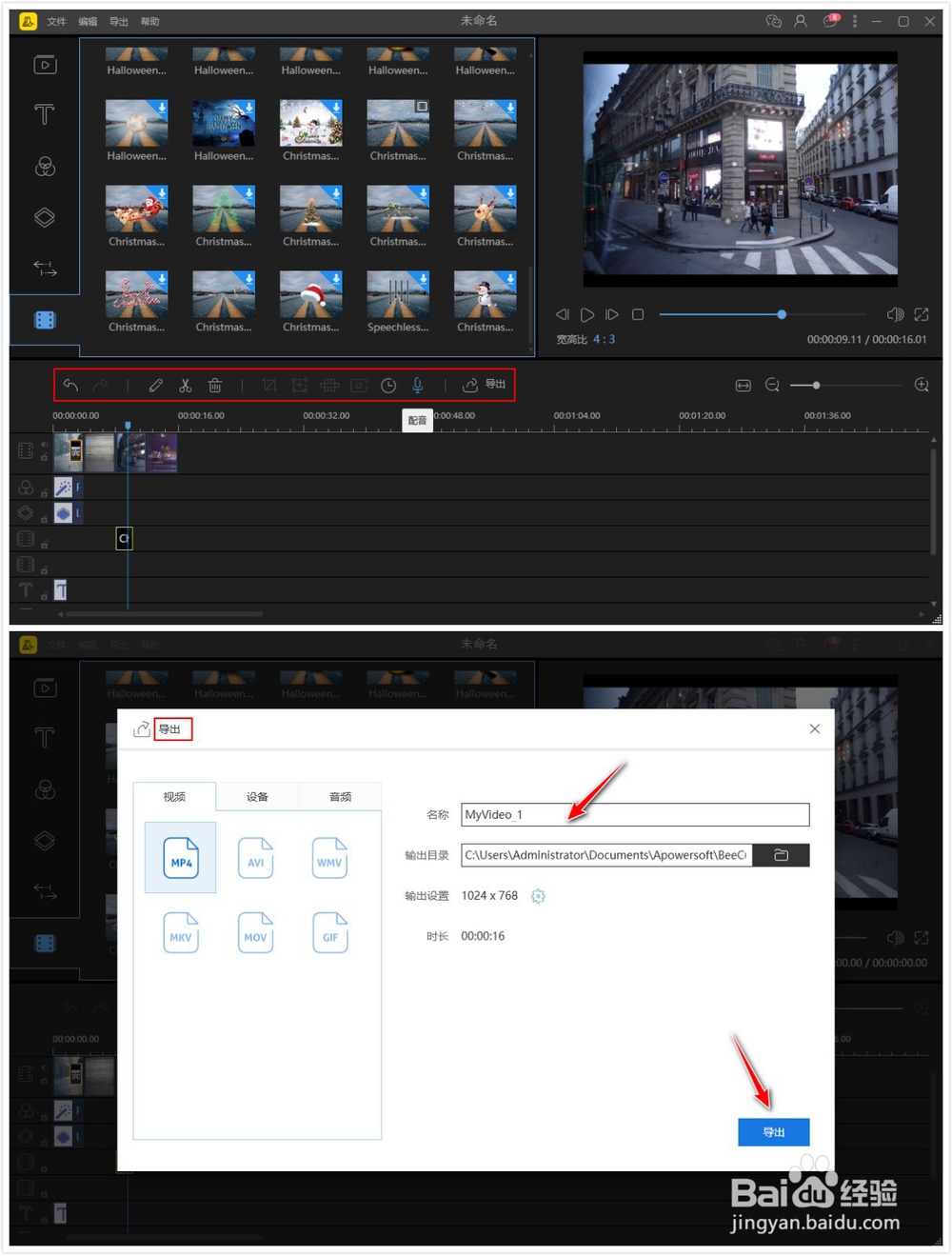Switch to the 视频 tab in the export dialog
This screenshot has width=952, height=1256.
pyautogui.click(x=174, y=796)
